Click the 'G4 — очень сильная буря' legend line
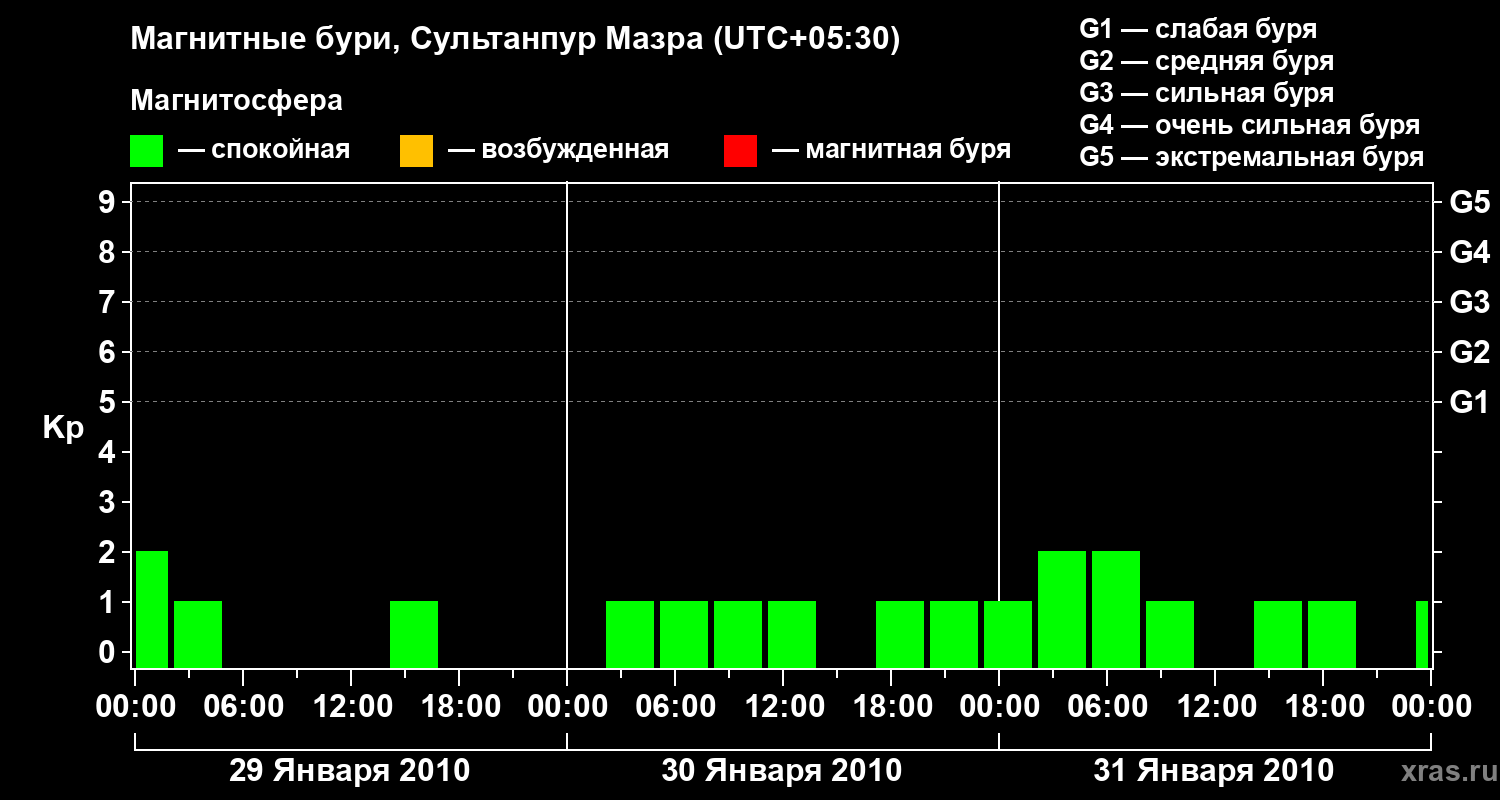The image size is (1500, 800). pyautogui.click(x=1250, y=125)
